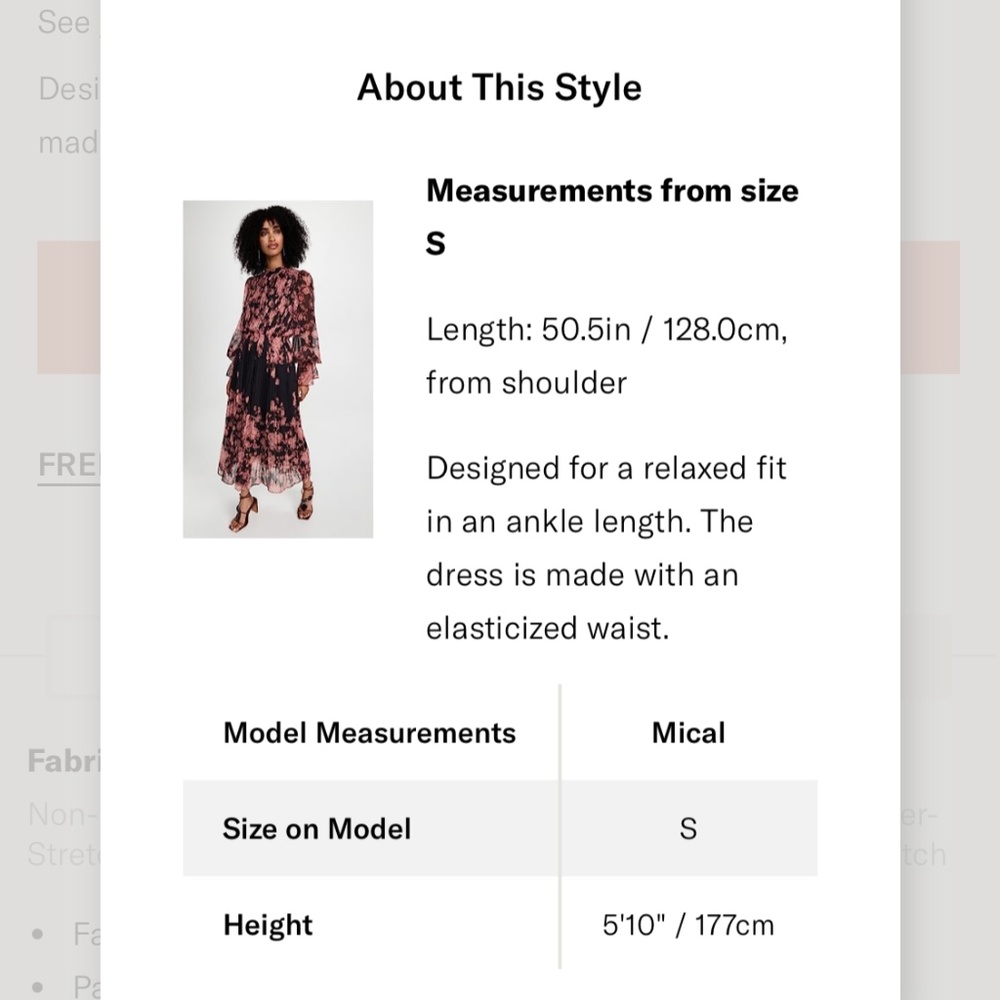Click the Model Measurements table header
This screenshot has height=1000, width=1000.
tap(369, 733)
